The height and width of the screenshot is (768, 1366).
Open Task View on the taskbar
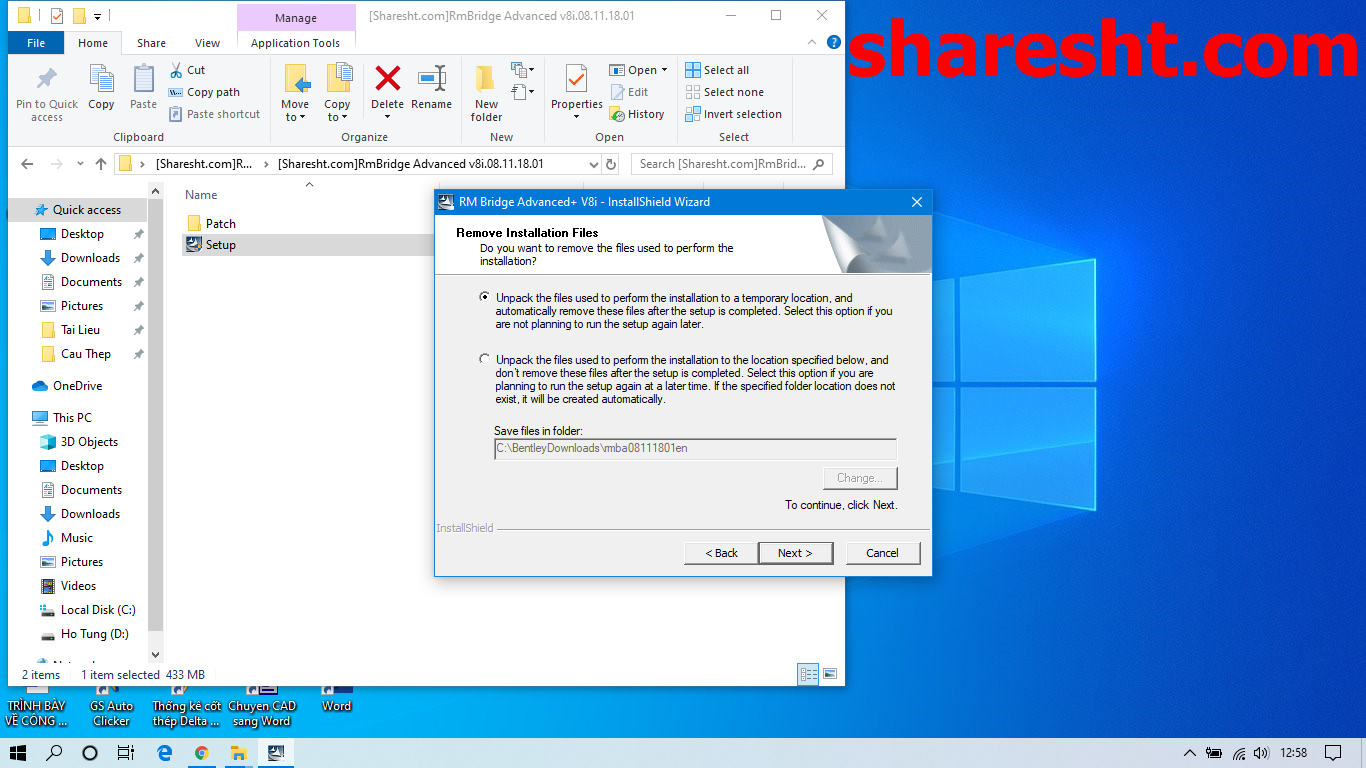click(126, 753)
